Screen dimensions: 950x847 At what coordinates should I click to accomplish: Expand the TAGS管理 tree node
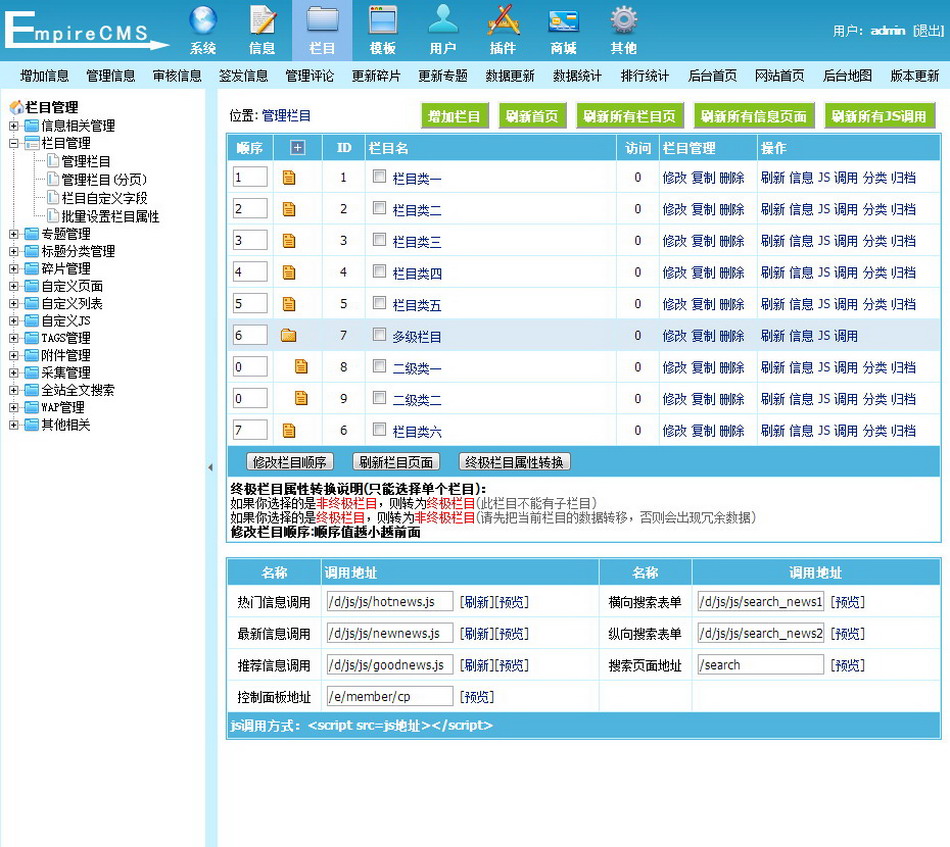click(x=14, y=338)
